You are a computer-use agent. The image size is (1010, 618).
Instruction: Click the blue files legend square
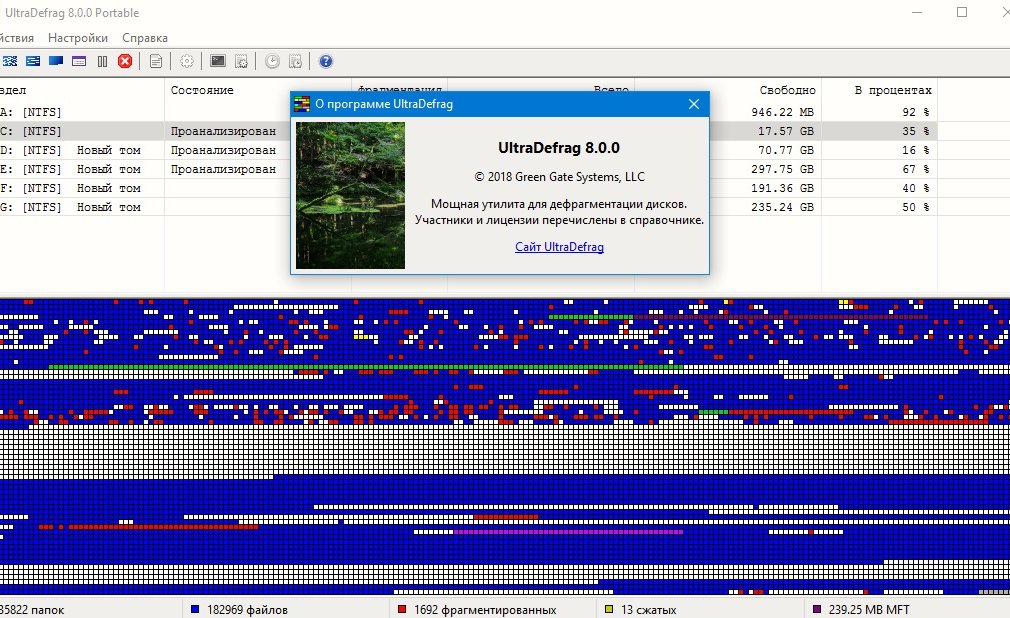tap(195, 609)
